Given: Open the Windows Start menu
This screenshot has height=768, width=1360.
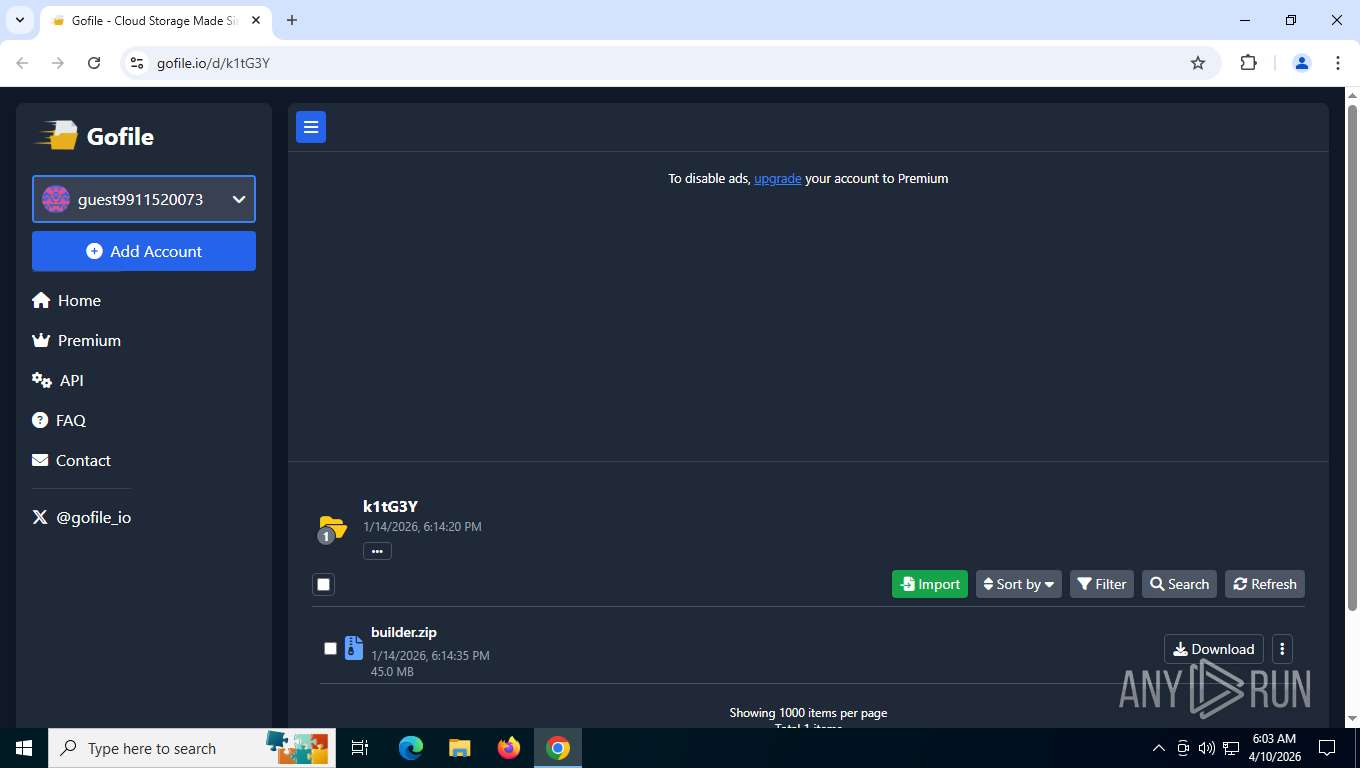Looking at the screenshot, I should tap(24, 748).
